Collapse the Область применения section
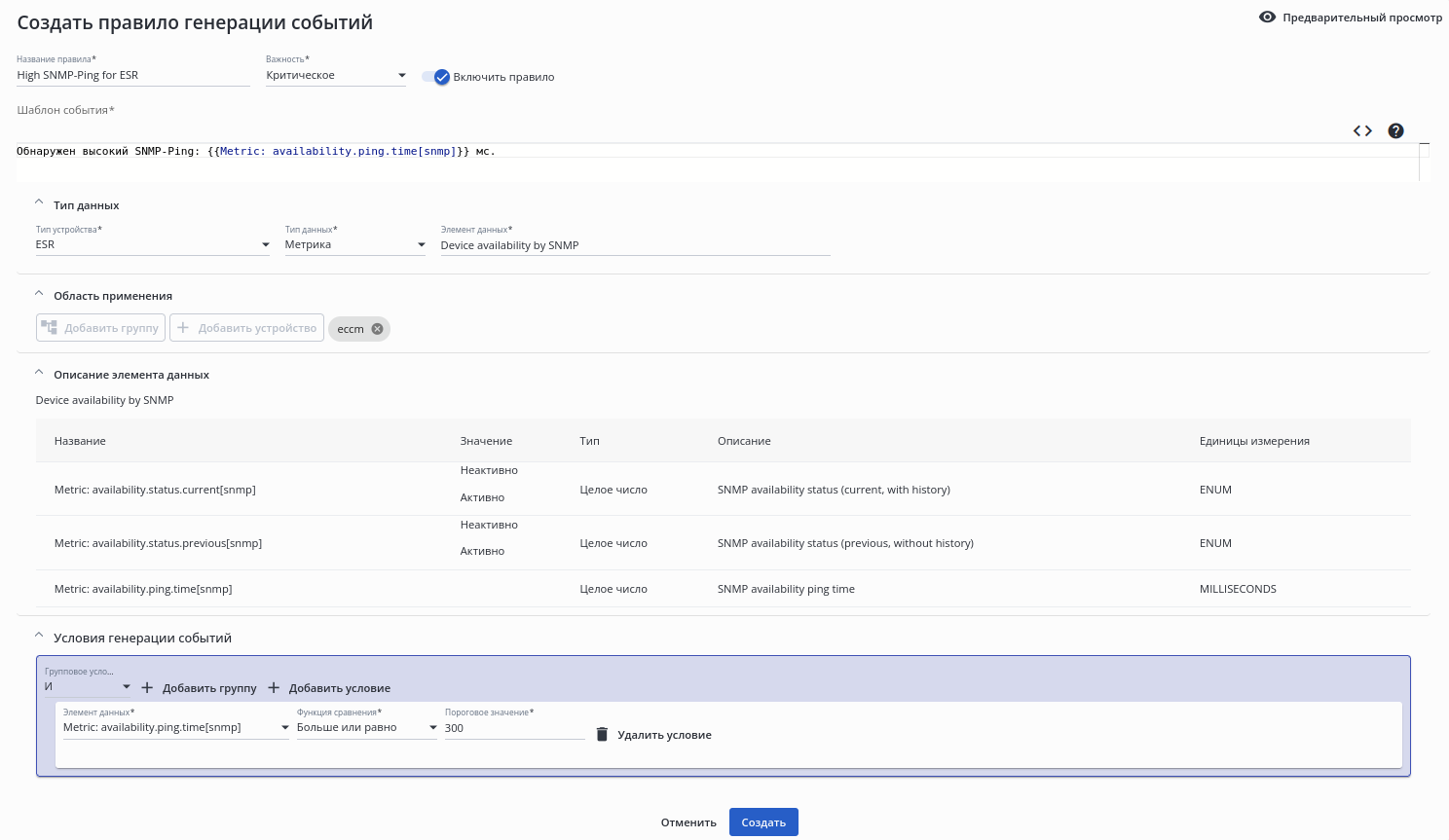This screenshot has width=1449, height=840. (x=39, y=294)
